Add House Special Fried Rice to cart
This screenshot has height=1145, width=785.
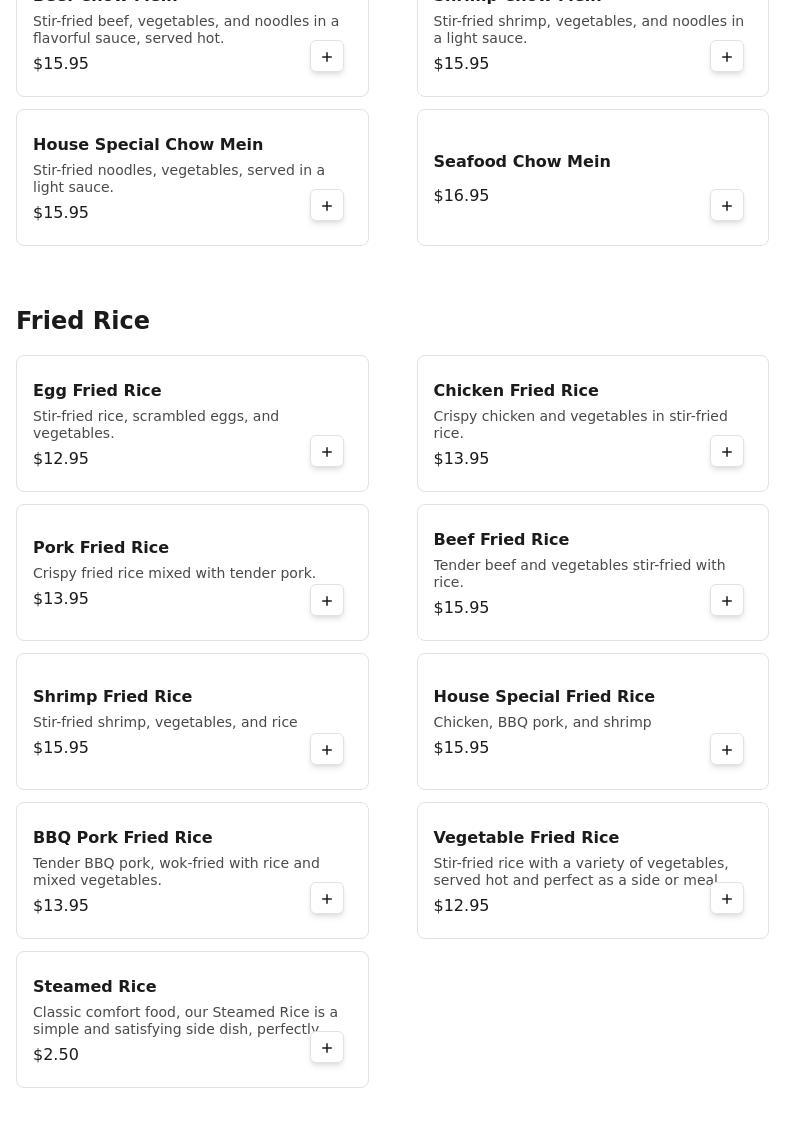[x=727, y=750]
